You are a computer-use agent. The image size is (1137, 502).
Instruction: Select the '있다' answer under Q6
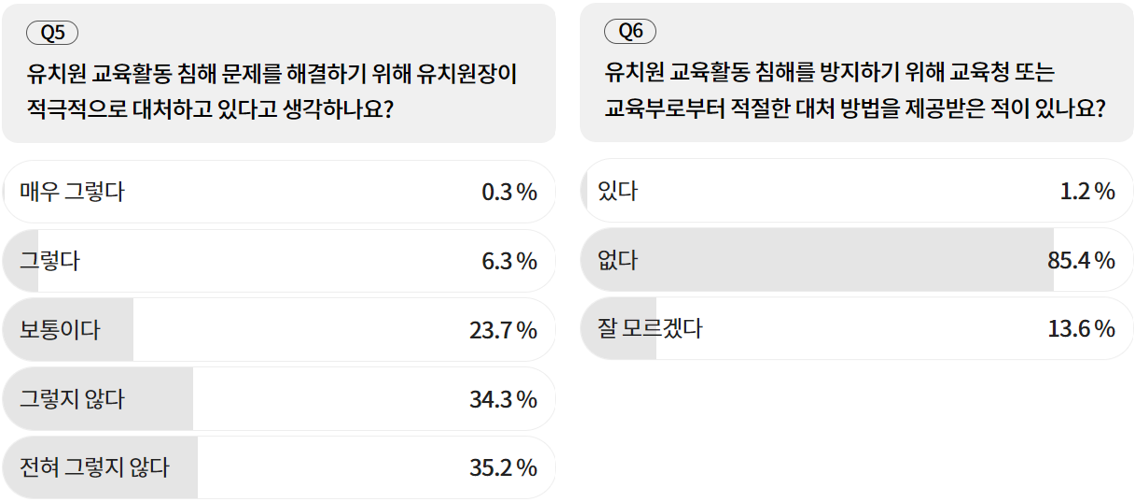coord(617,191)
